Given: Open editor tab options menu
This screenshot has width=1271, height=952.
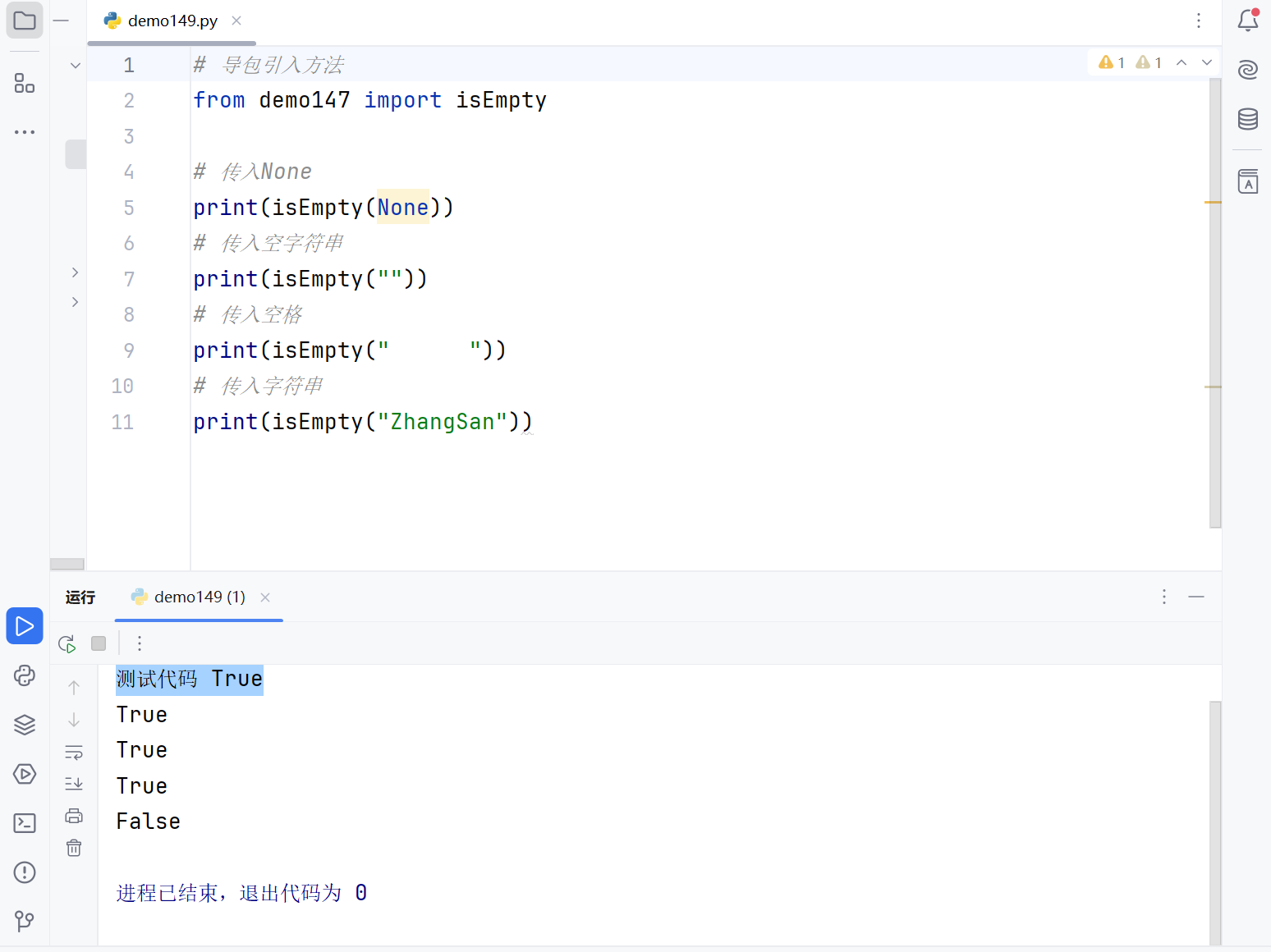Looking at the screenshot, I should [x=1199, y=21].
